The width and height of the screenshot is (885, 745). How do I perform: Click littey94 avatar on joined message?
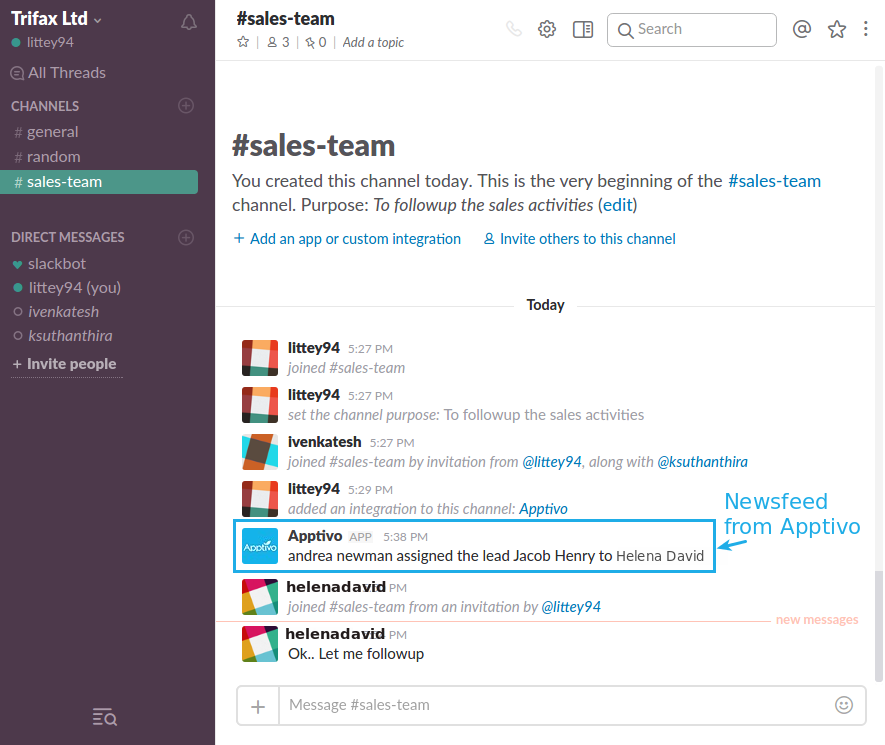coord(260,358)
